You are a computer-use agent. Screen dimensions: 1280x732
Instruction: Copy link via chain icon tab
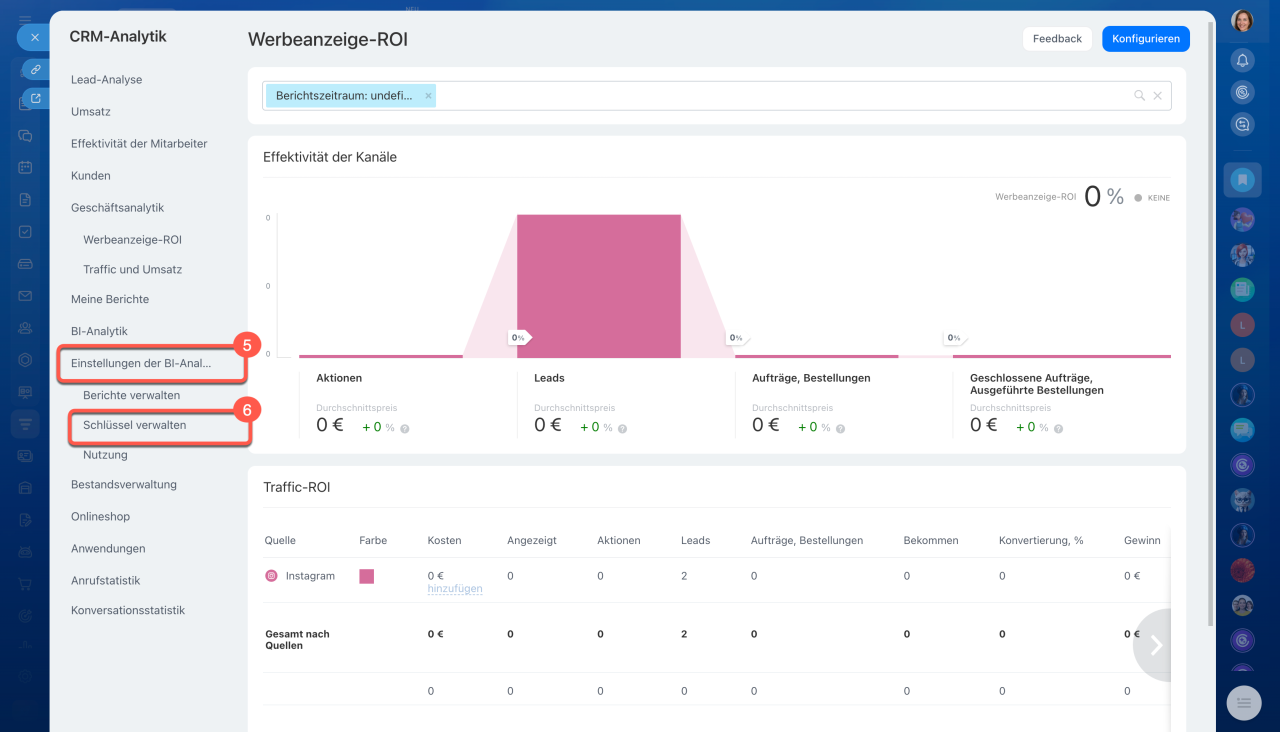coord(35,70)
